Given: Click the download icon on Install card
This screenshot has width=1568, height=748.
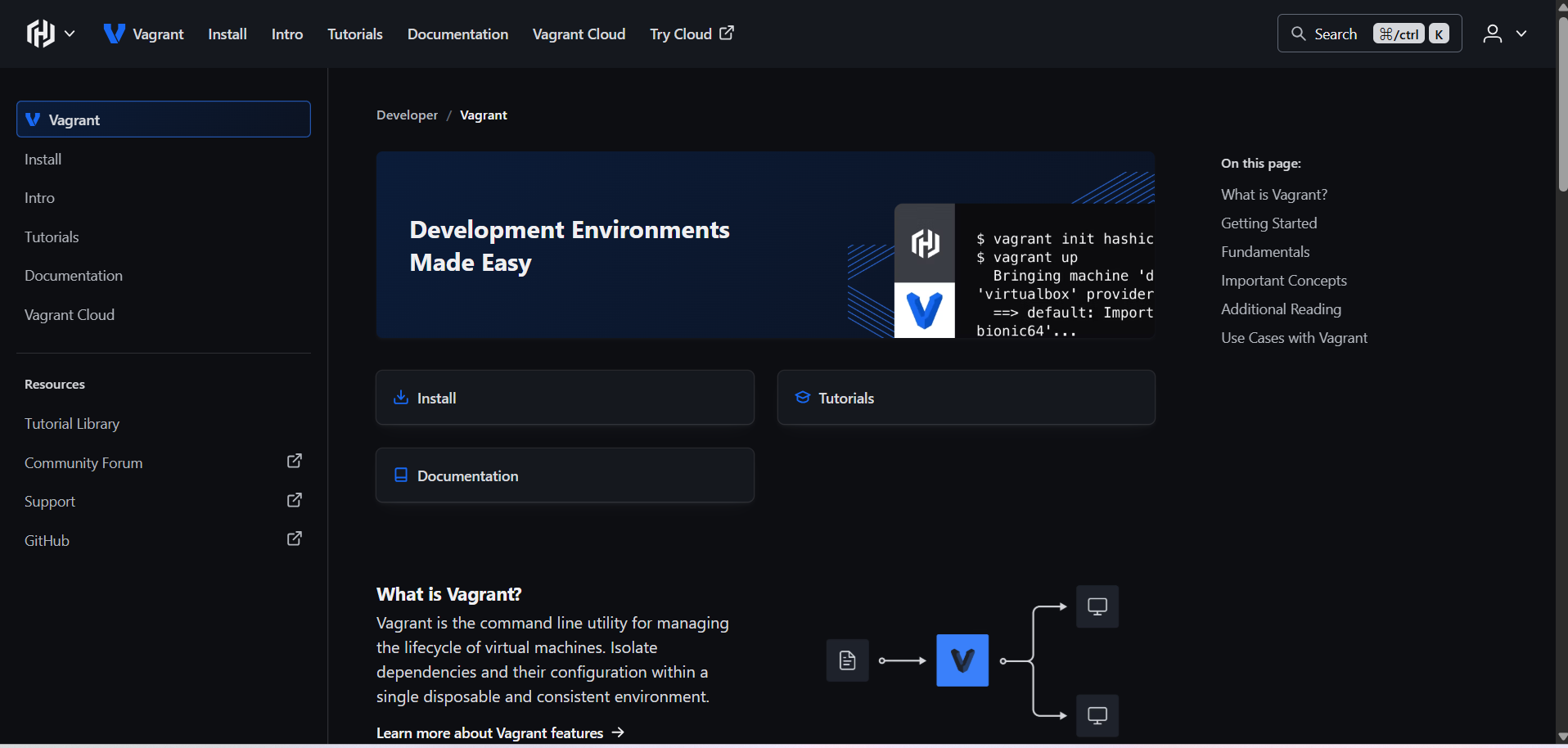Looking at the screenshot, I should (401, 397).
